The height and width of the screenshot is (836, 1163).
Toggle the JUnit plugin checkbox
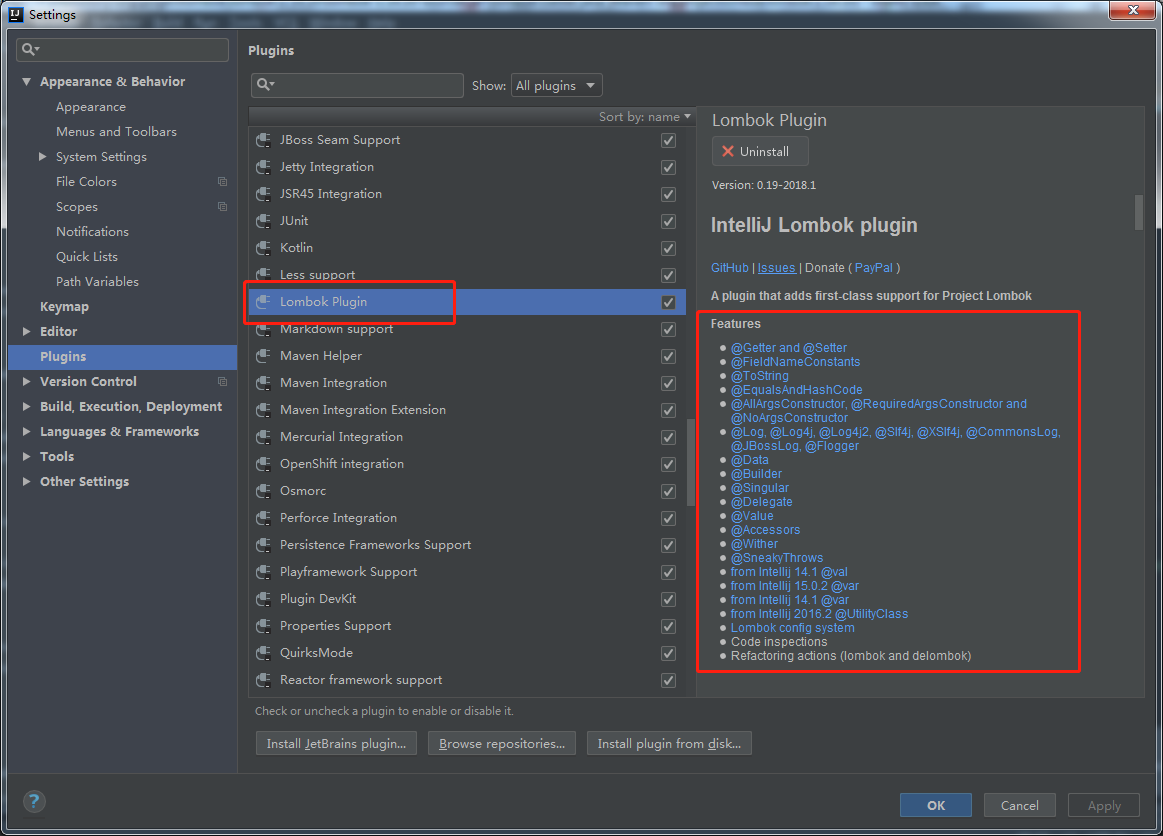point(668,221)
